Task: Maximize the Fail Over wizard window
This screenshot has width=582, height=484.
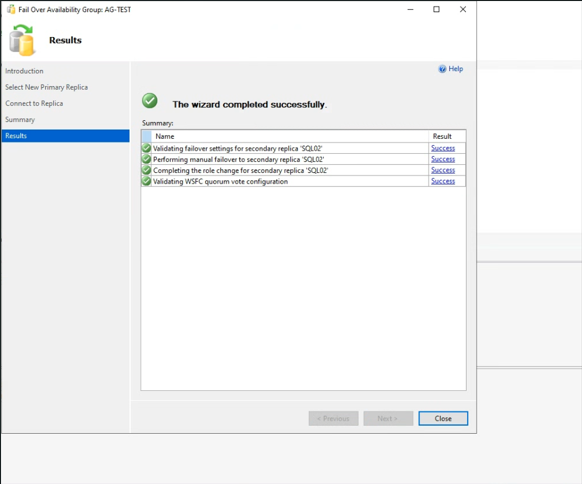Action: [x=436, y=9]
